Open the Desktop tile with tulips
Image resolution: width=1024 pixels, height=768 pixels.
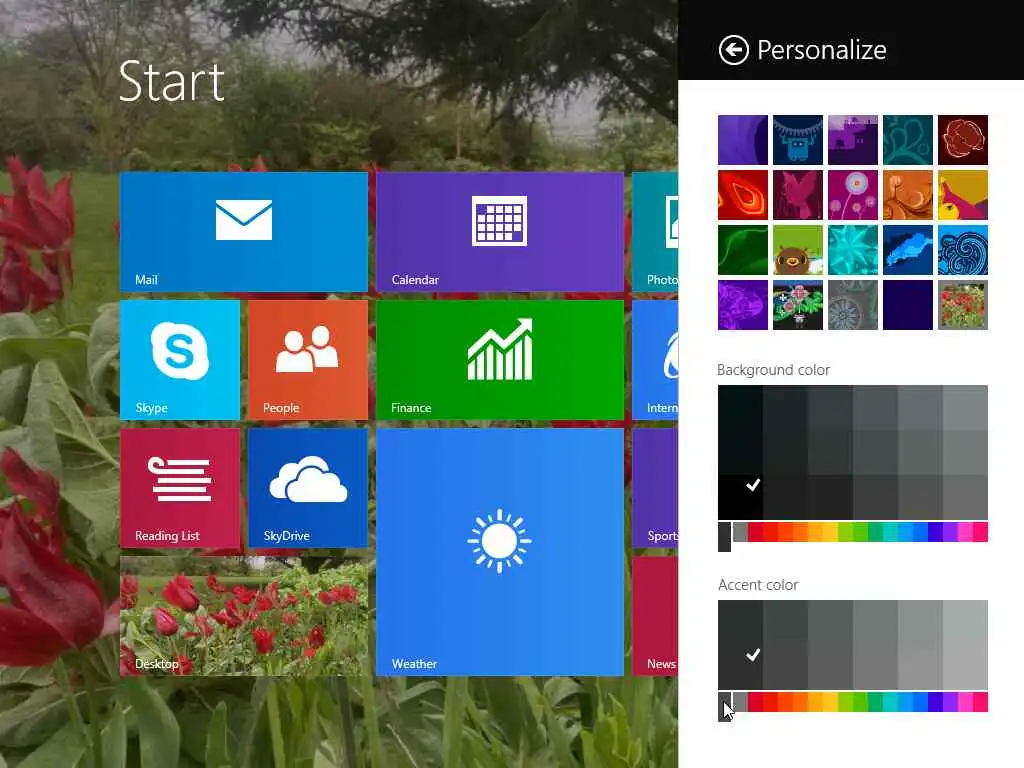244,616
